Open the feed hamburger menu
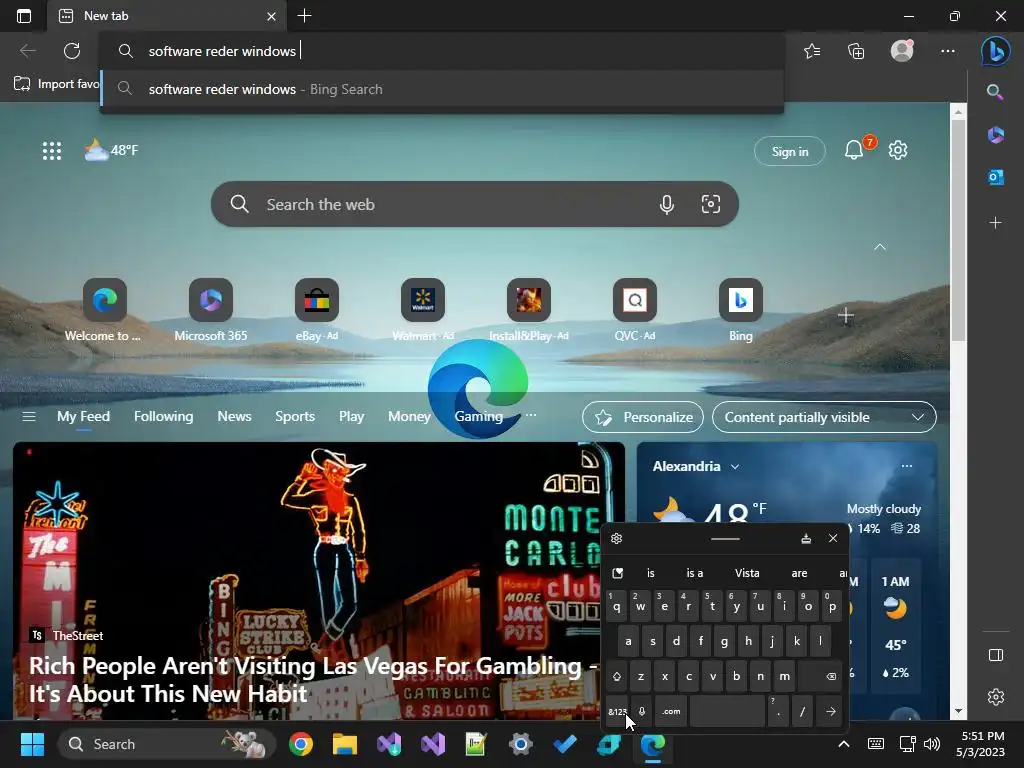Screen dimensions: 1024x768 (29, 417)
